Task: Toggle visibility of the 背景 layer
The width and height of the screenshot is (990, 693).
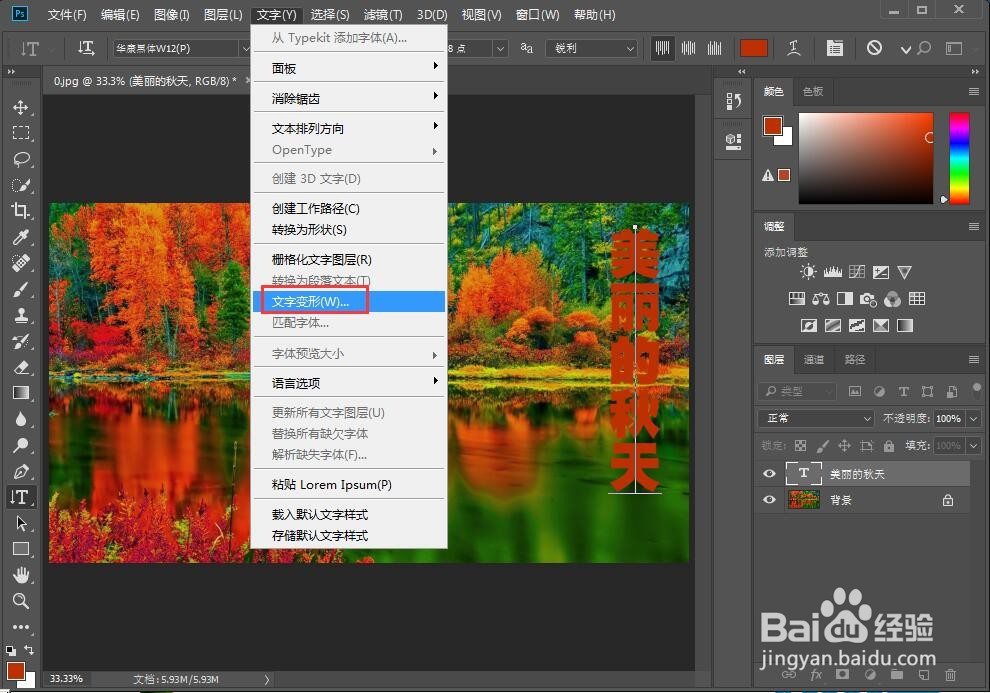Action: [768, 499]
